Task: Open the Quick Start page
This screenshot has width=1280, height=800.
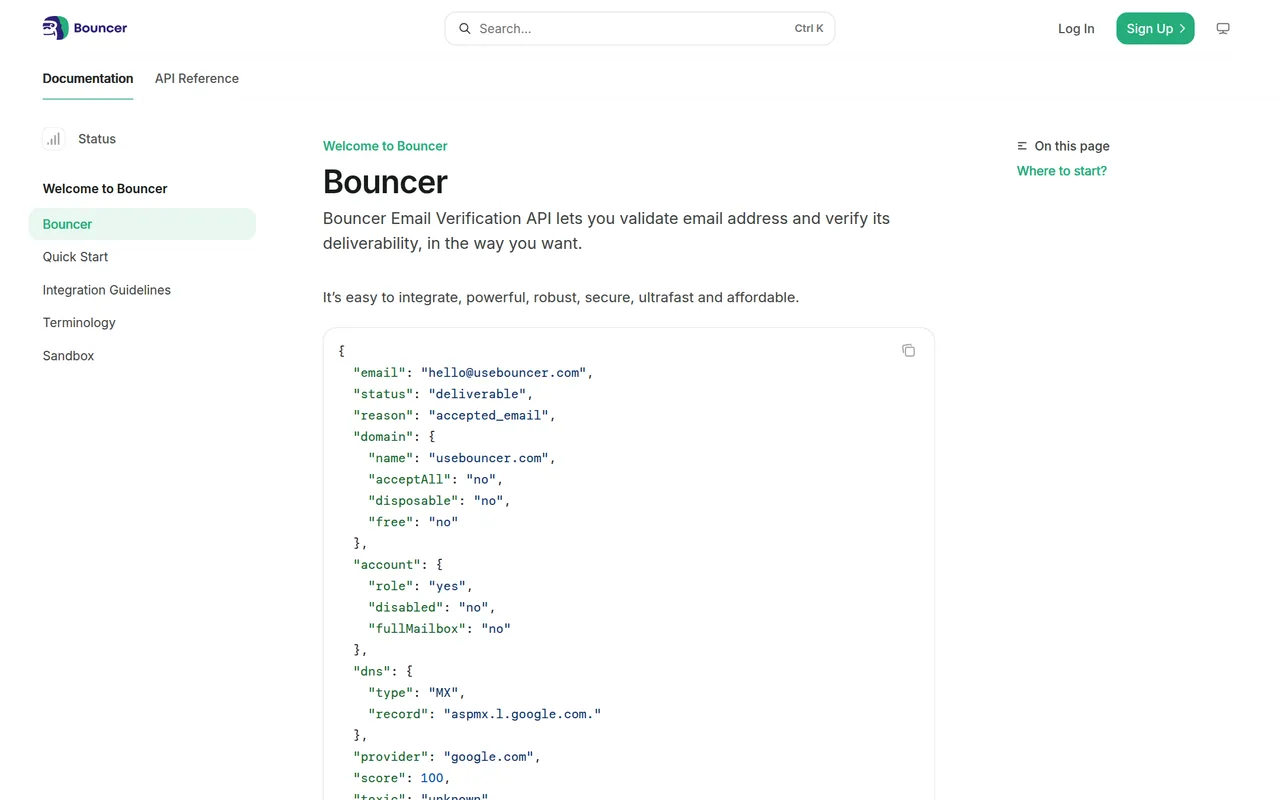Action: click(75, 257)
